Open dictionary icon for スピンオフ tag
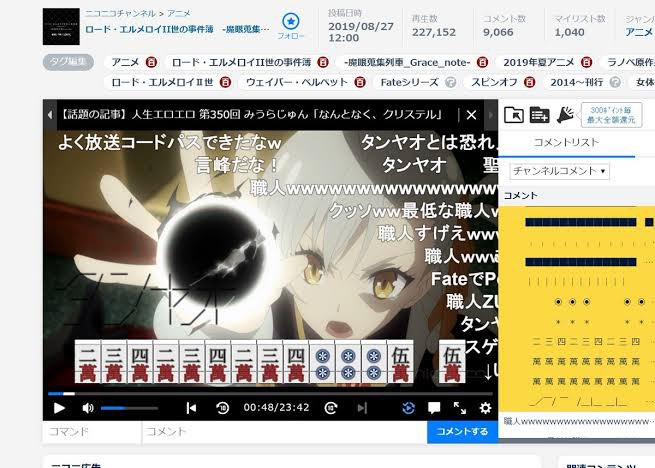 pyautogui.click(x=530, y=82)
